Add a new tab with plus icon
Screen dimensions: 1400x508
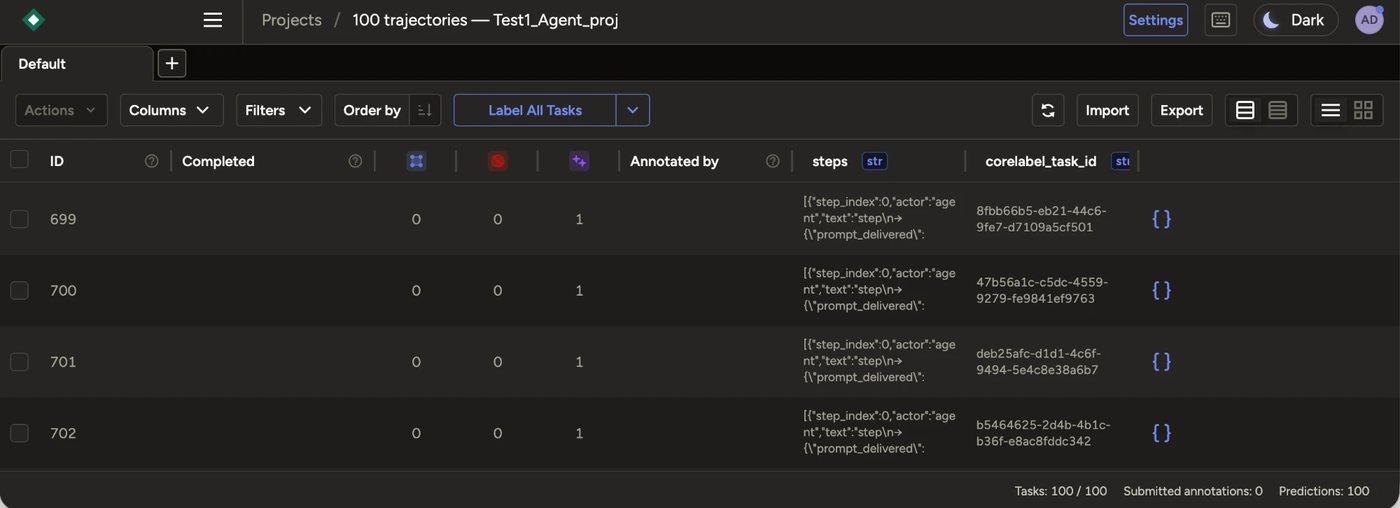pyautogui.click(x=172, y=63)
